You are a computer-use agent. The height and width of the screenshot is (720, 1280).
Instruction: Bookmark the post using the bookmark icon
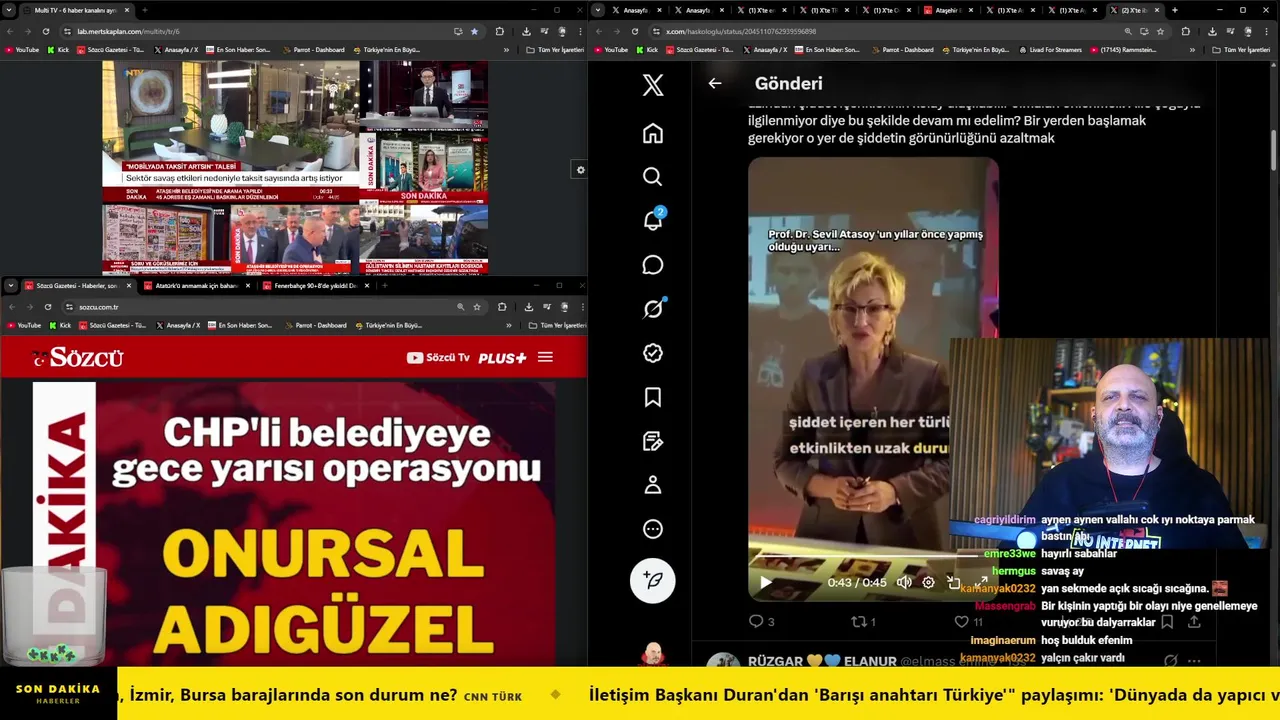pos(1167,621)
